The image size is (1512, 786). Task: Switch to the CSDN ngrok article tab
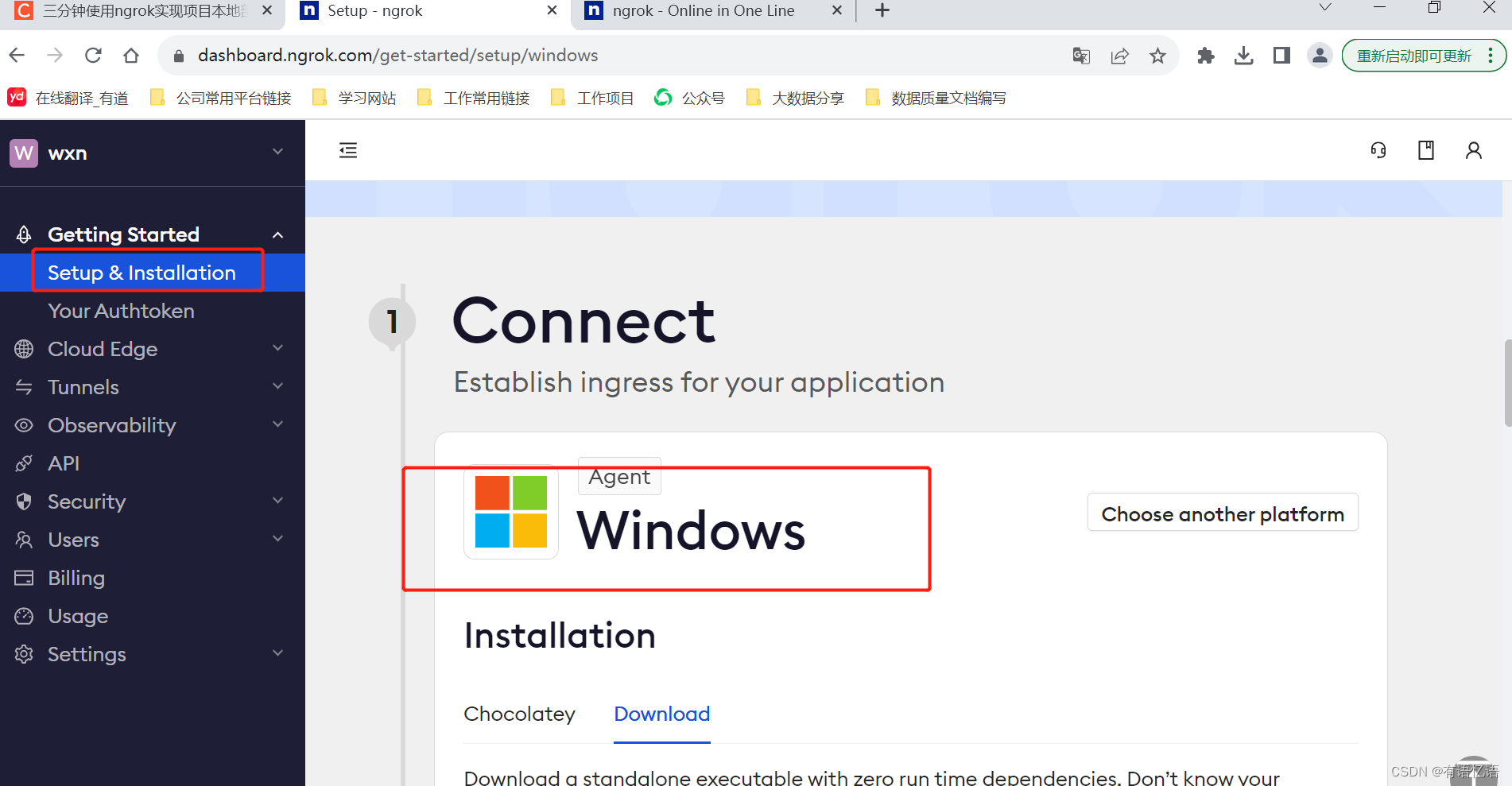pyautogui.click(x=143, y=11)
